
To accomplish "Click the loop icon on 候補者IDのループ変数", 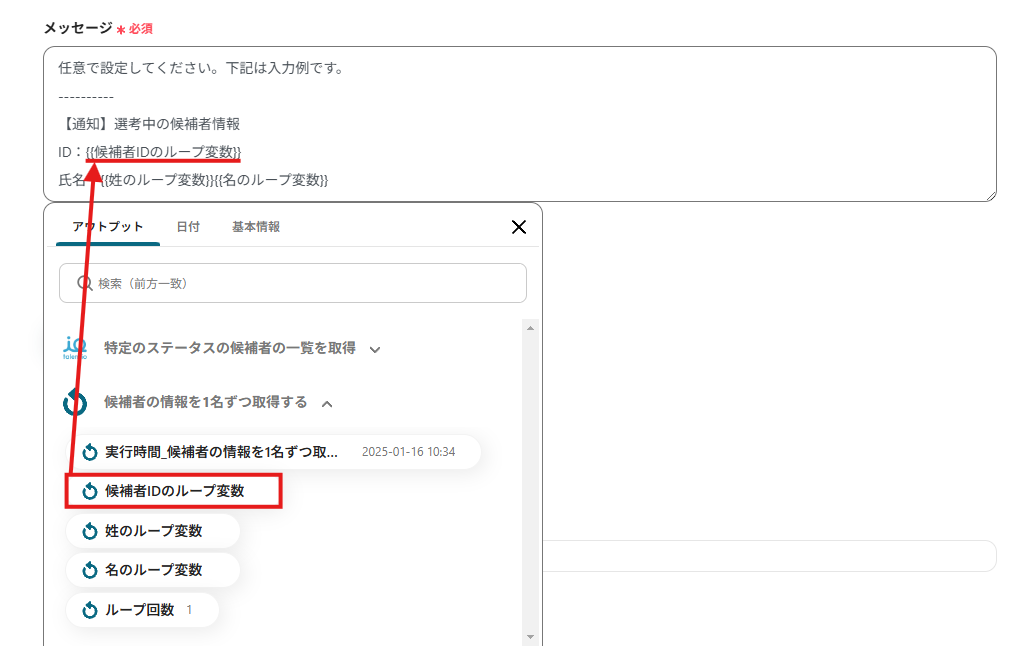I will [x=90, y=491].
